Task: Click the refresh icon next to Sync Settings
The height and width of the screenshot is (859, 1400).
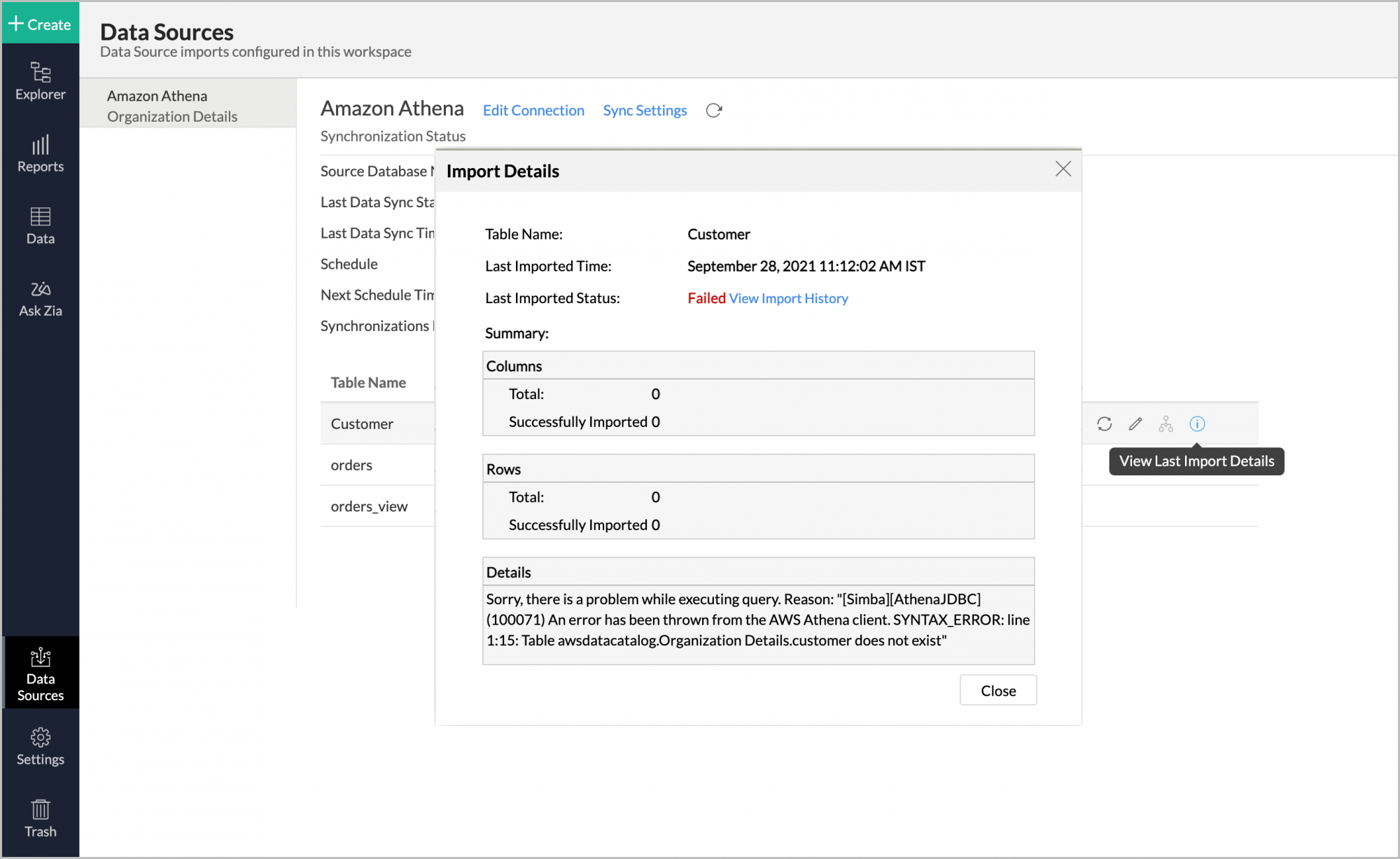Action: tap(714, 110)
